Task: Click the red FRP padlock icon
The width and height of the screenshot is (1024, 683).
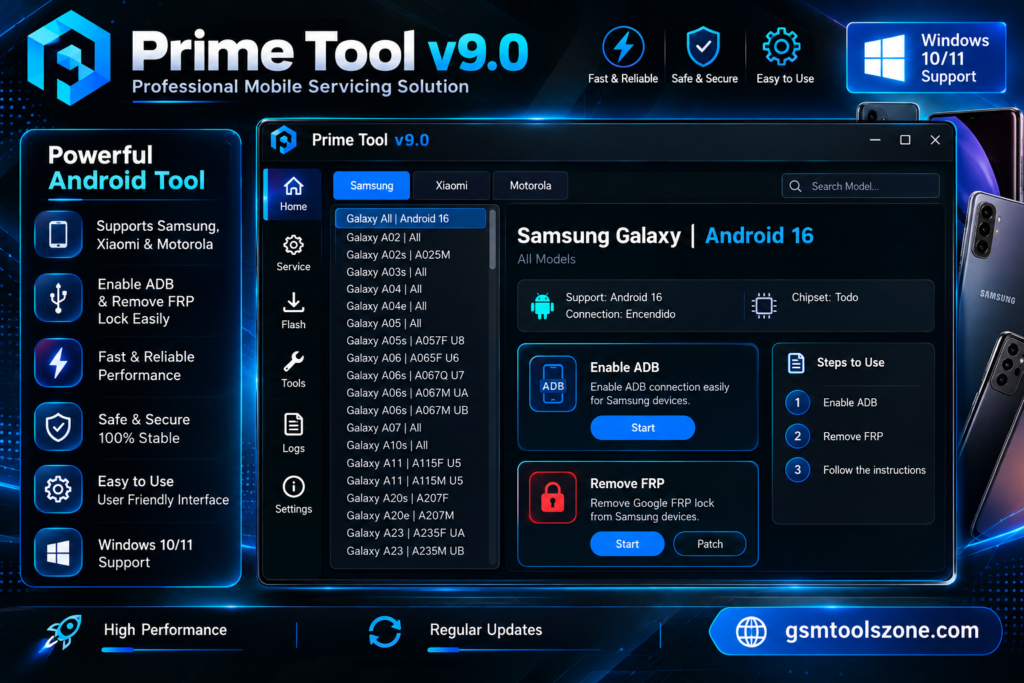Action: 553,498
